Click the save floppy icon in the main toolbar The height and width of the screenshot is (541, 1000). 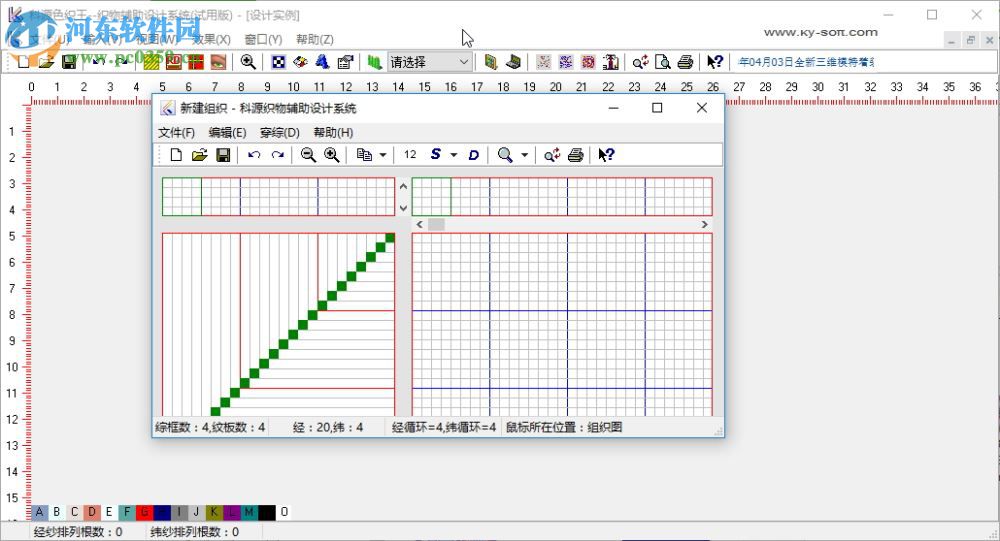point(68,62)
